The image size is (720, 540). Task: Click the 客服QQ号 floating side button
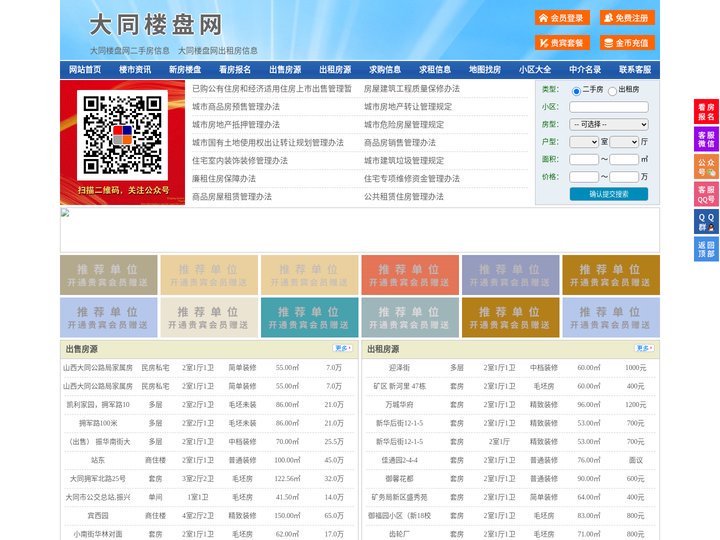click(x=706, y=194)
